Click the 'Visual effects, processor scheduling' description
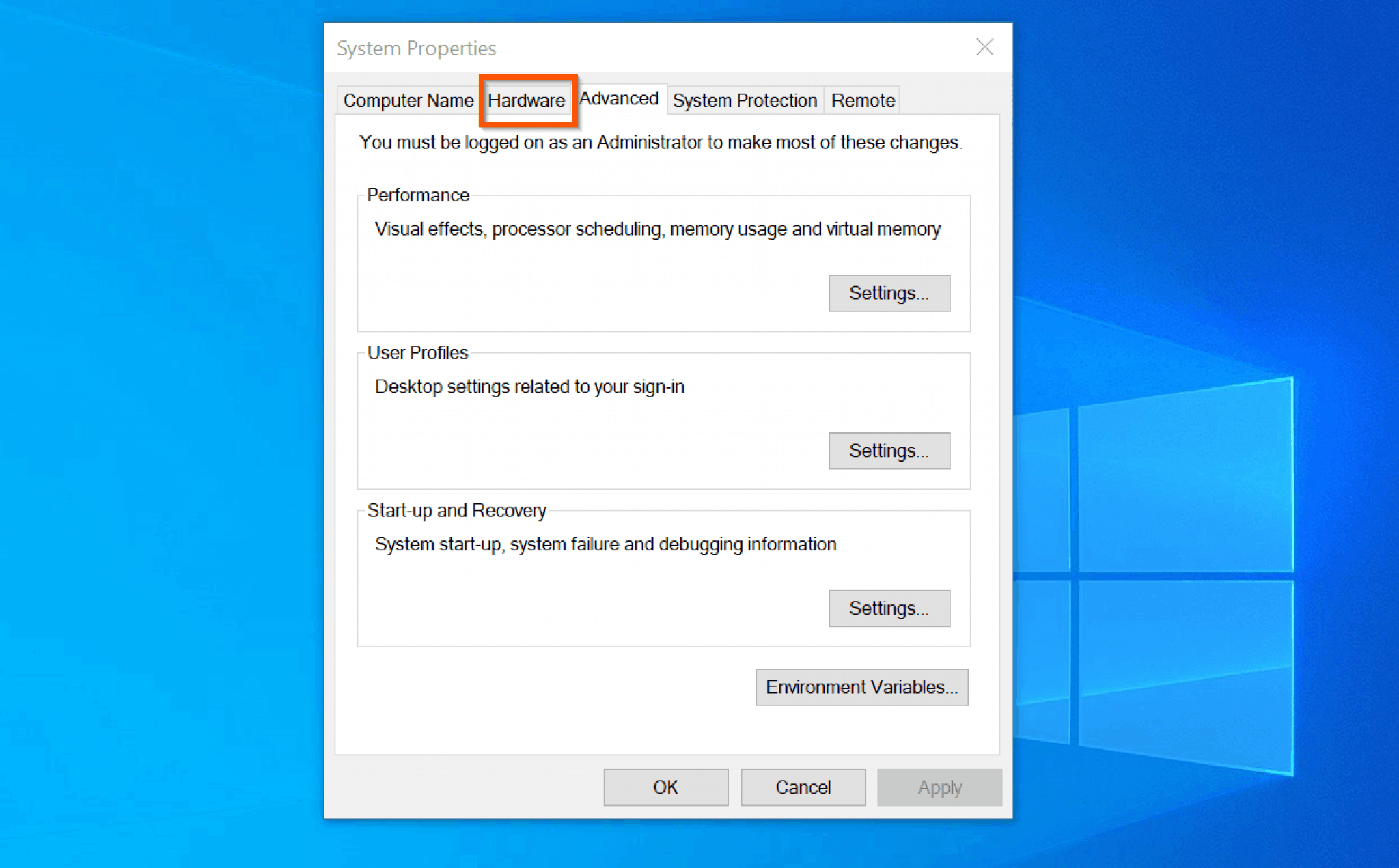1399x868 pixels. [x=658, y=229]
